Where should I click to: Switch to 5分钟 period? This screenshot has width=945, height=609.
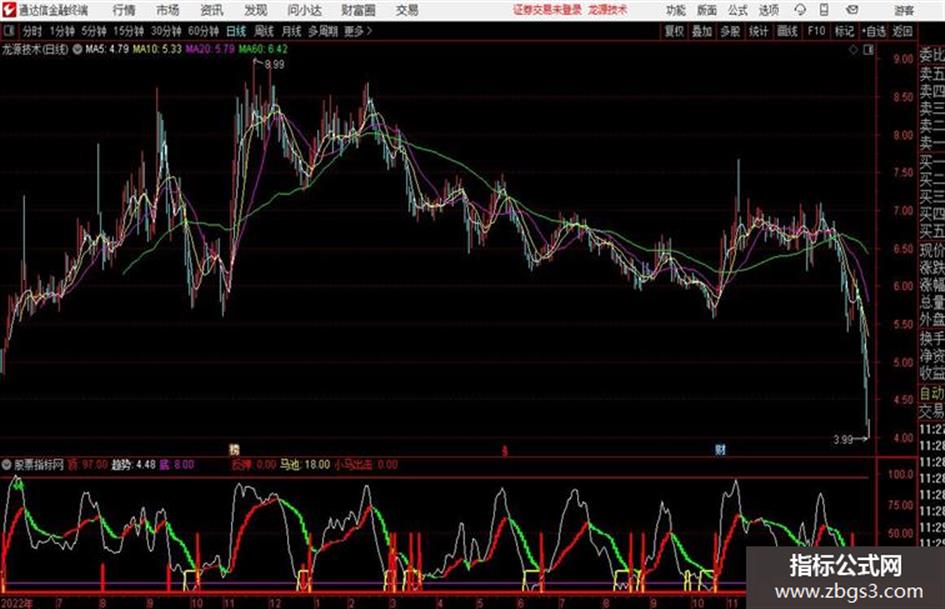93,31
